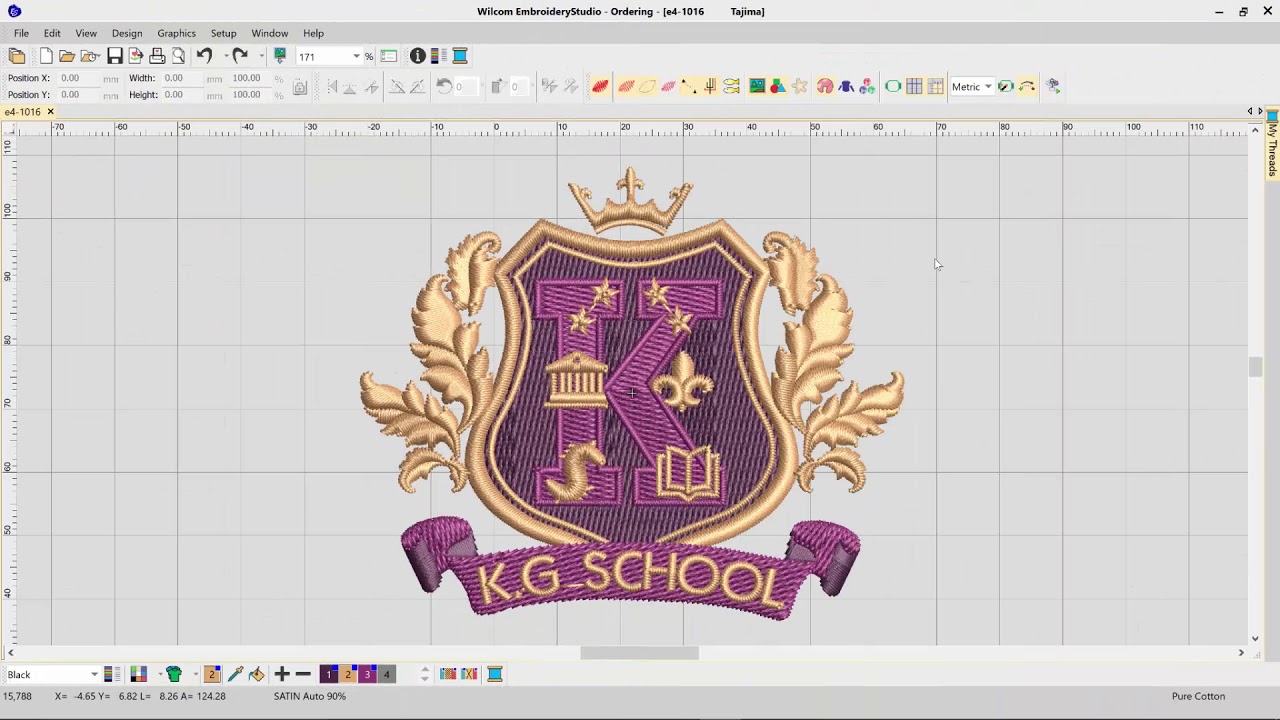1280x720 pixels.
Task: Select color swatch 2 in palette
Action: pyautogui.click(x=347, y=675)
